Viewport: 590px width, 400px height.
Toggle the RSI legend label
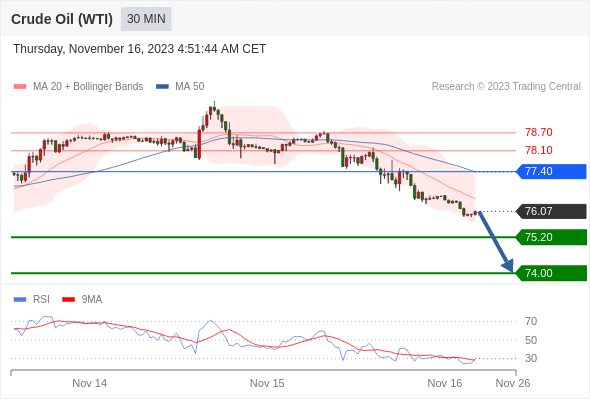click(x=41, y=300)
